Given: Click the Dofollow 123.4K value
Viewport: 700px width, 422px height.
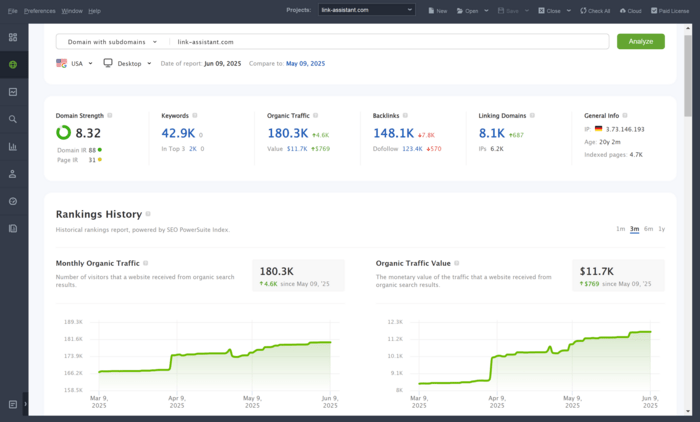Looking at the screenshot, I should pyautogui.click(x=412, y=149).
